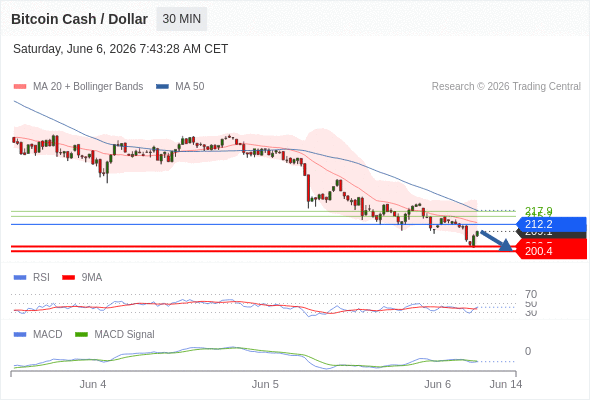The image size is (590, 400).
Task: Click the Jun 14 date axis label
Action: point(506,385)
